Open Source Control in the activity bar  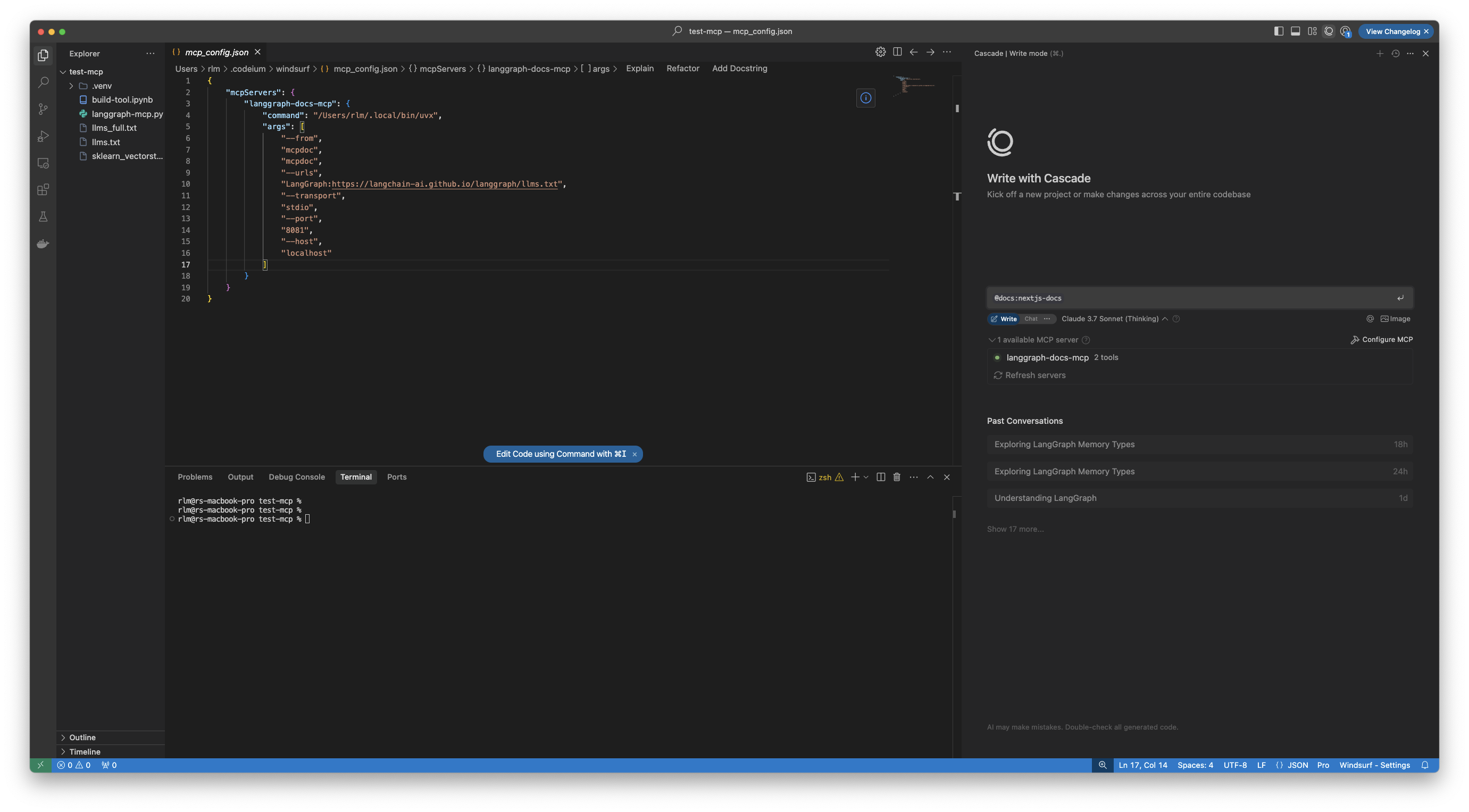coord(43,108)
